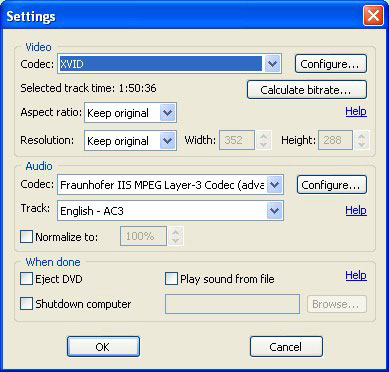The height and width of the screenshot is (372, 389).
Task: Click the audio Configure button
Action: point(332,185)
